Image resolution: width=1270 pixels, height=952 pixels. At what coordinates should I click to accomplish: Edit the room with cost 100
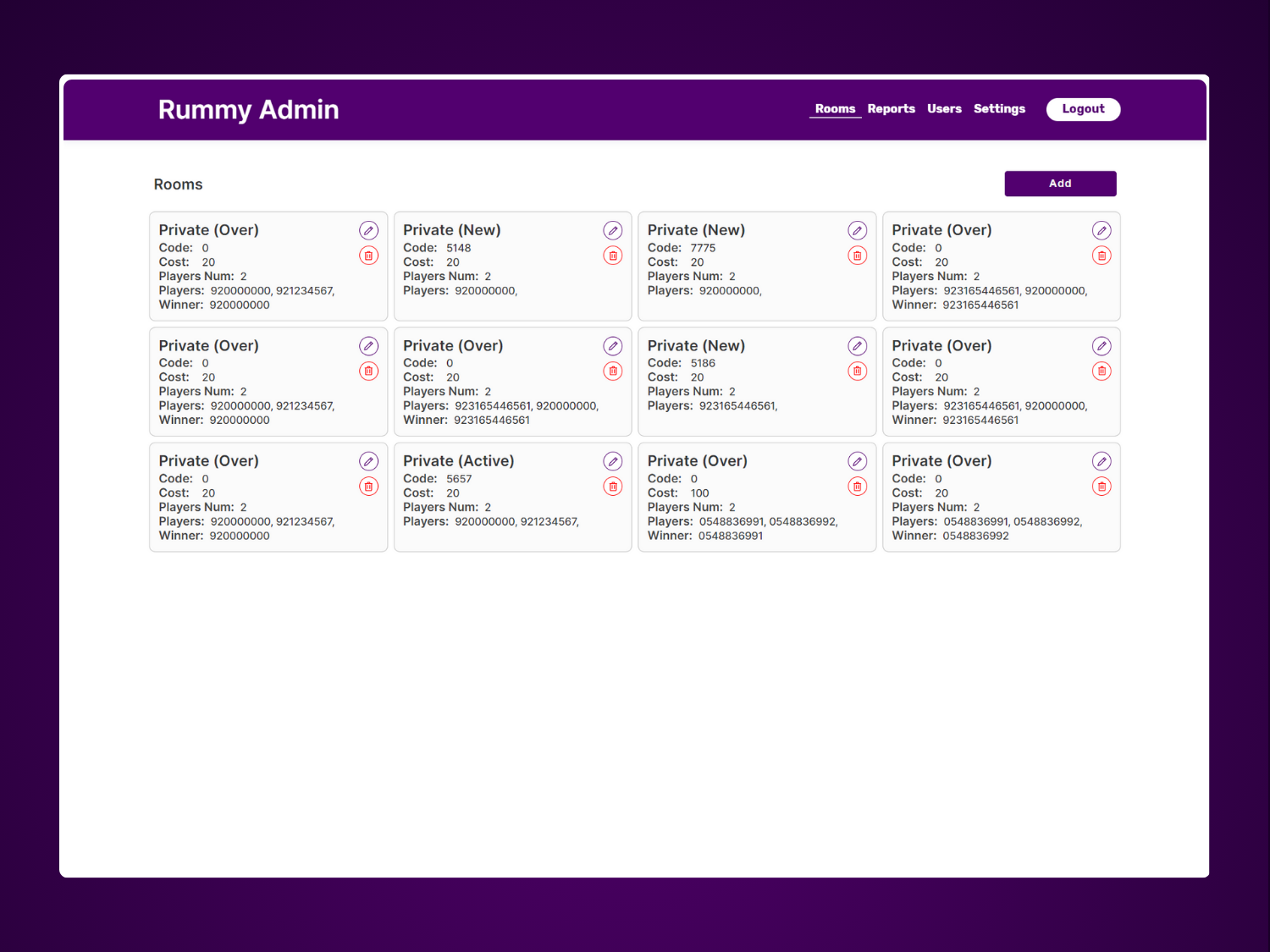(x=857, y=461)
